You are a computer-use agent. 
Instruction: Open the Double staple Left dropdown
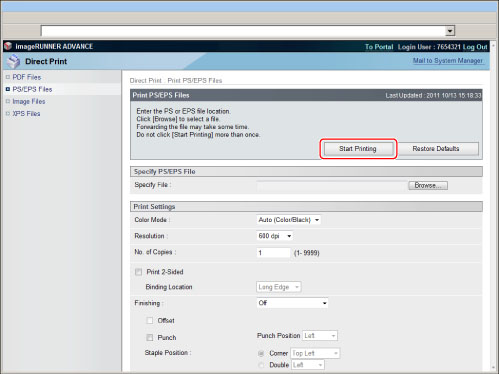click(308, 365)
